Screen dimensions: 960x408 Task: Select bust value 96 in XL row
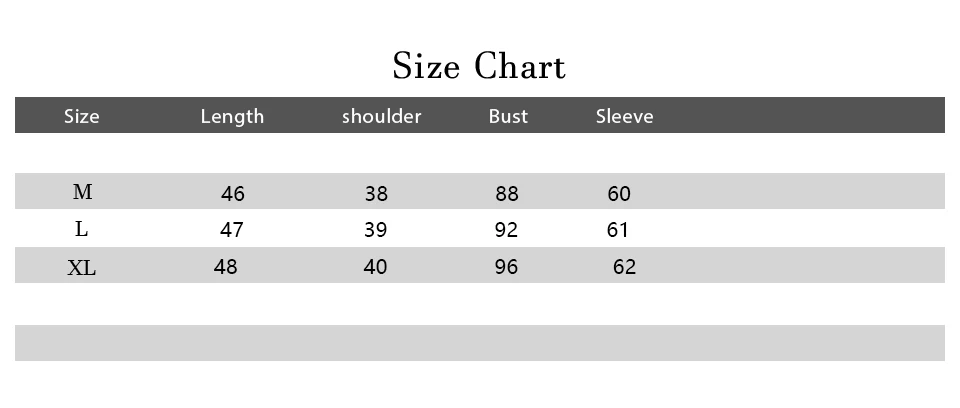pyautogui.click(x=506, y=266)
